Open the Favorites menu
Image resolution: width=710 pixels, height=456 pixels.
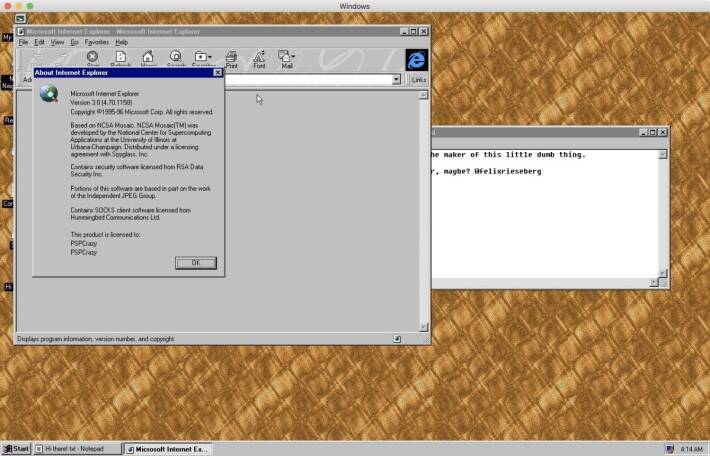click(97, 42)
